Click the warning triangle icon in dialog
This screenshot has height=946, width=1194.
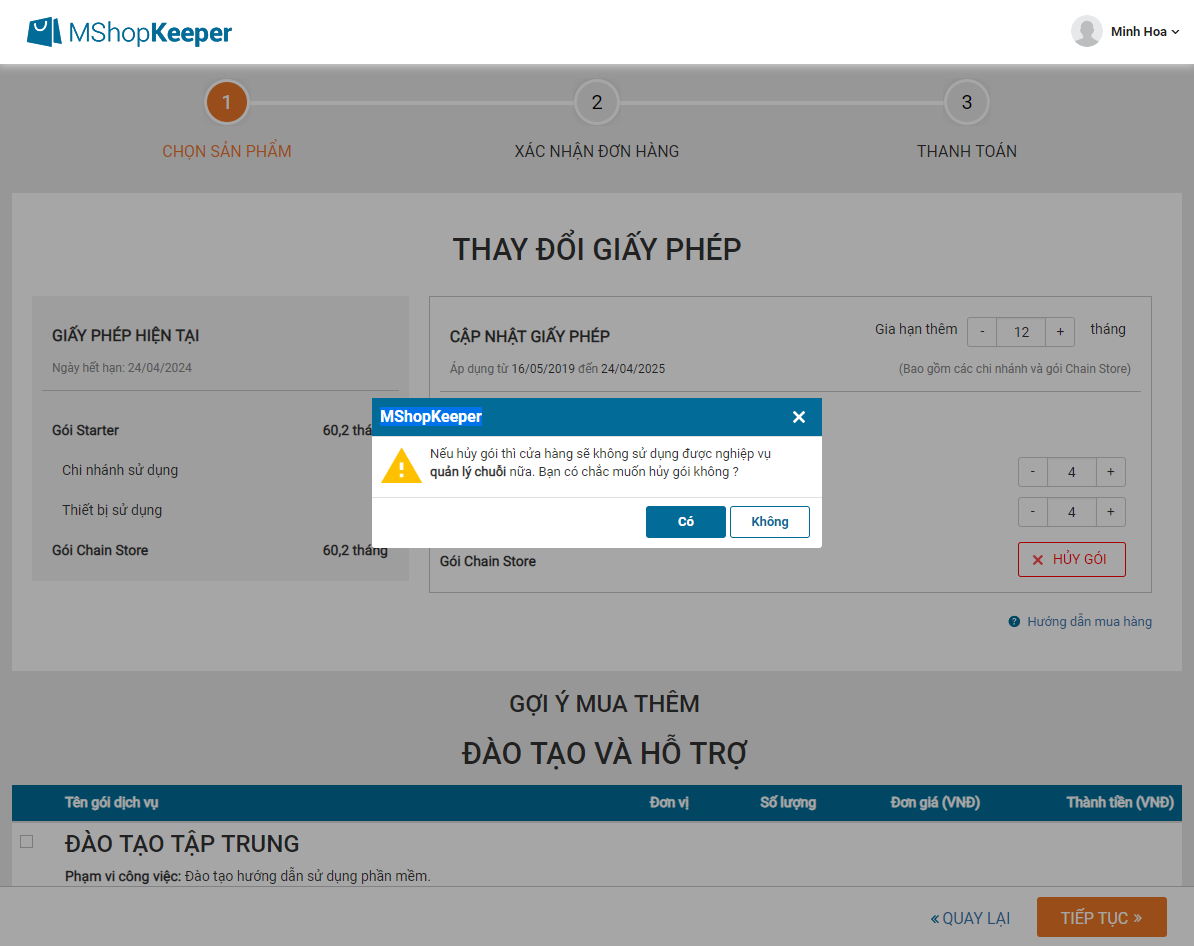pos(401,465)
